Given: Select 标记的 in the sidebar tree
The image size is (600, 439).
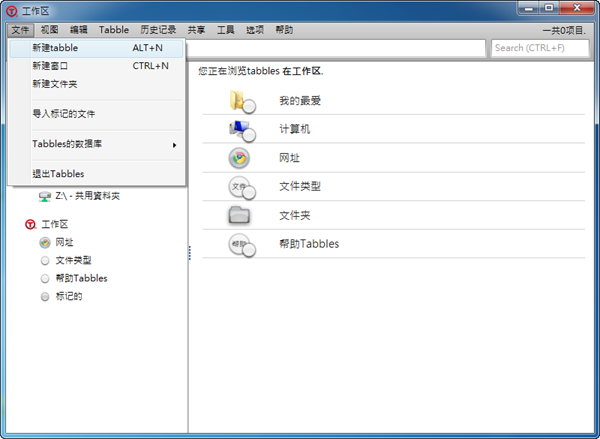Looking at the screenshot, I should coord(69,296).
